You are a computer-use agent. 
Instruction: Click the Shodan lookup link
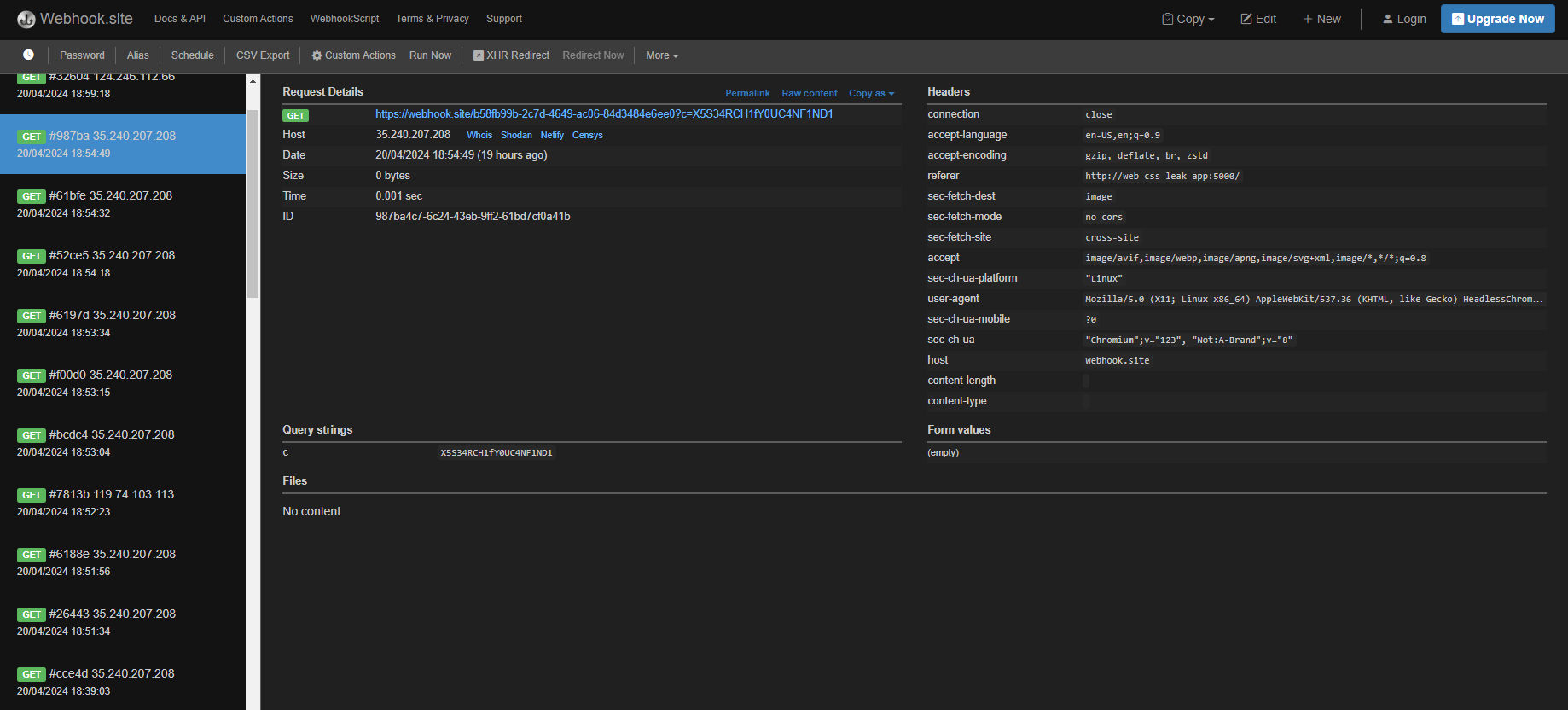pyautogui.click(x=516, y=135)
